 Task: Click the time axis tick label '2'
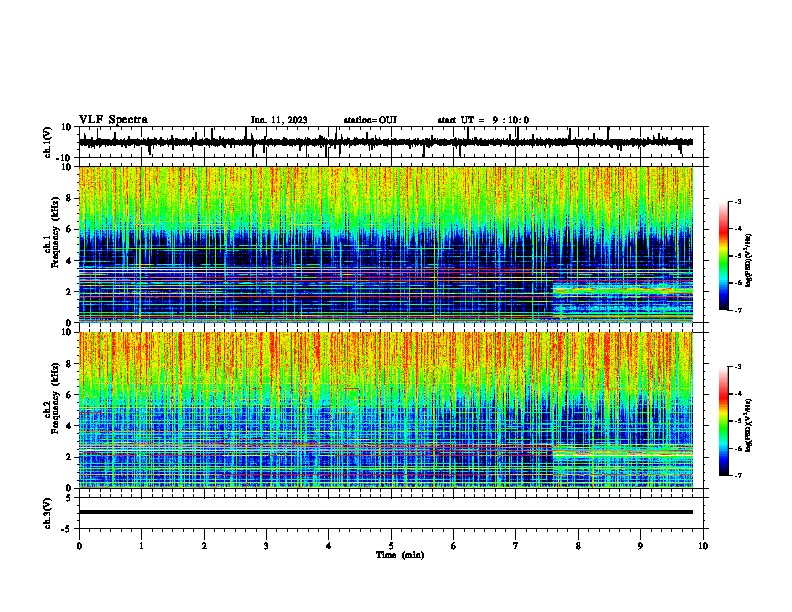(x=204, y=546)
